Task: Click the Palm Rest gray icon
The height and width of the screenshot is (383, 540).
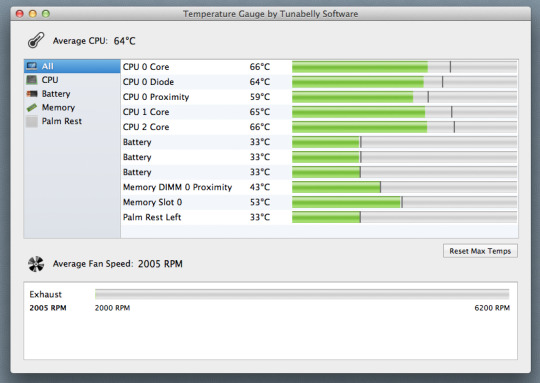Action: click(32, 121)
